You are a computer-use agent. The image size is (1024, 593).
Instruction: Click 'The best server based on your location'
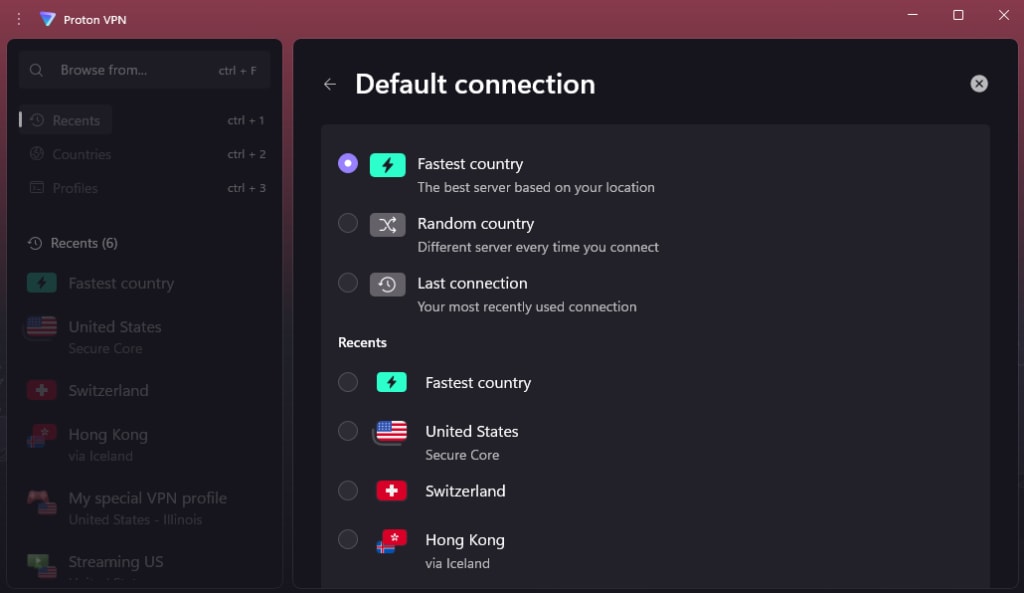[536, 187]
